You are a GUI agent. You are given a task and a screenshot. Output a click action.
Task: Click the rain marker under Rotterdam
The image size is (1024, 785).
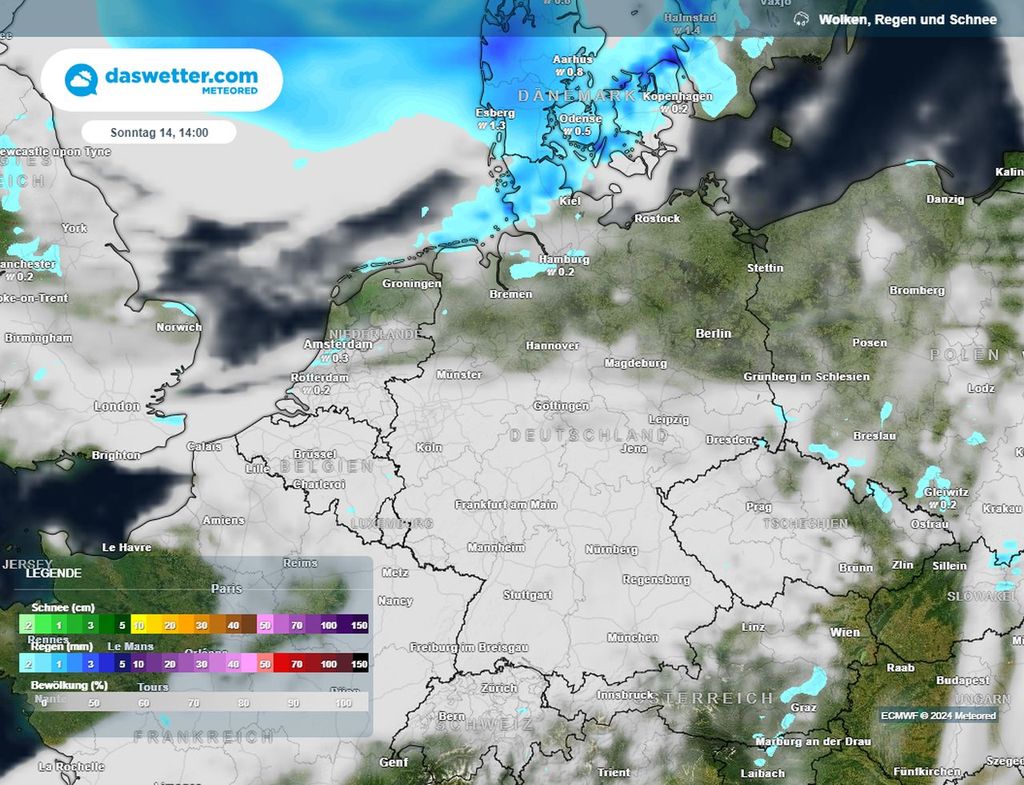pyautogui.click(x=316, y=390)
